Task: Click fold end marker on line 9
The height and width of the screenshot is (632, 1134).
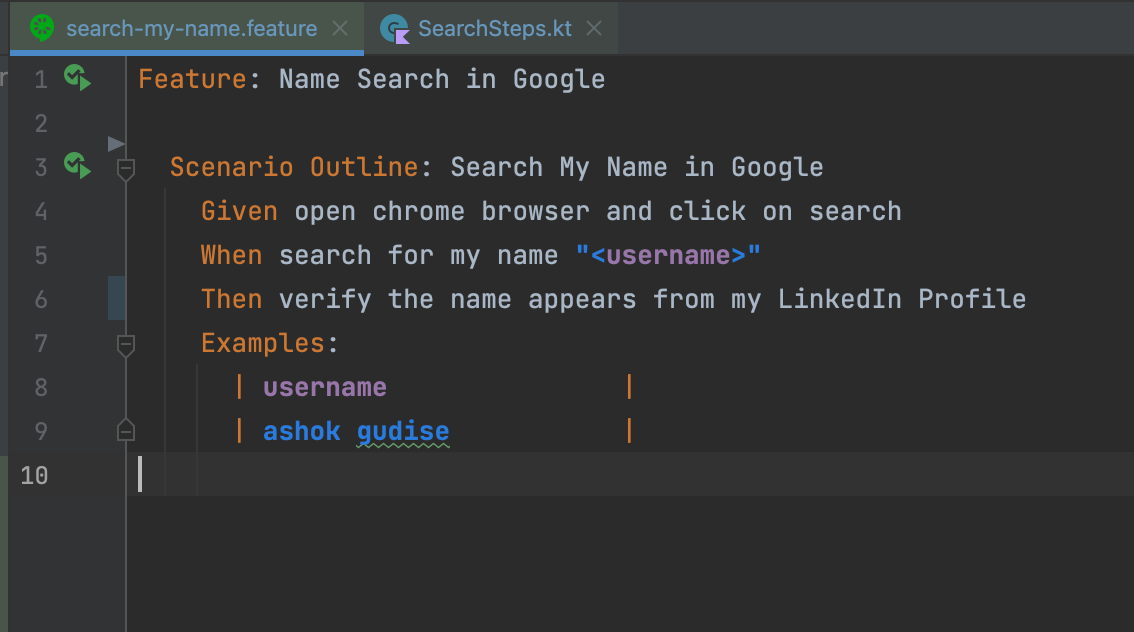Action: pyautogui.click(x=126, y=431)
